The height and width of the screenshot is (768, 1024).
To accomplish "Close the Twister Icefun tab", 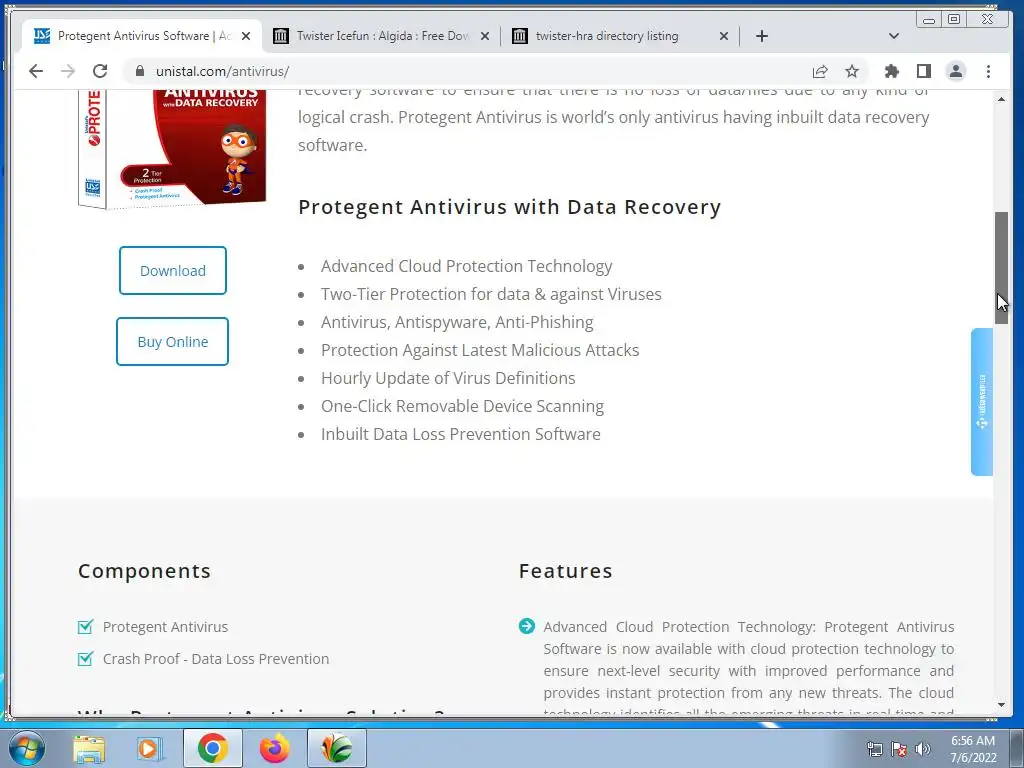I will coord(485,36).
